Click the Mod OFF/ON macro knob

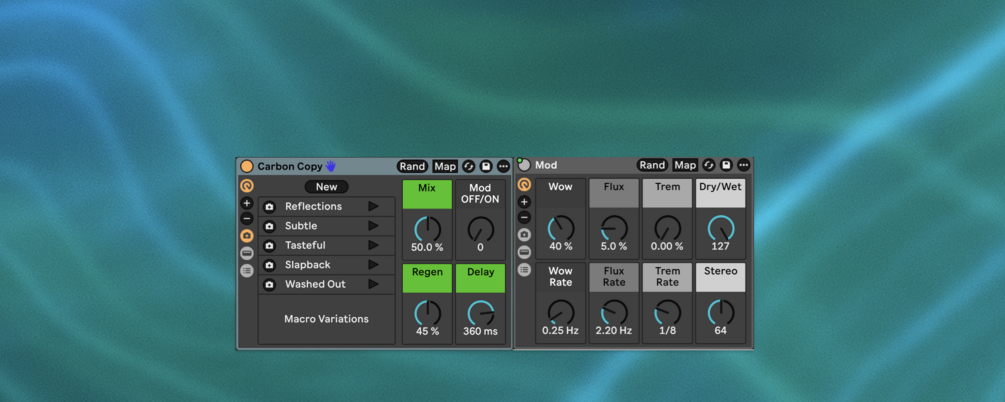click(481, 229)
